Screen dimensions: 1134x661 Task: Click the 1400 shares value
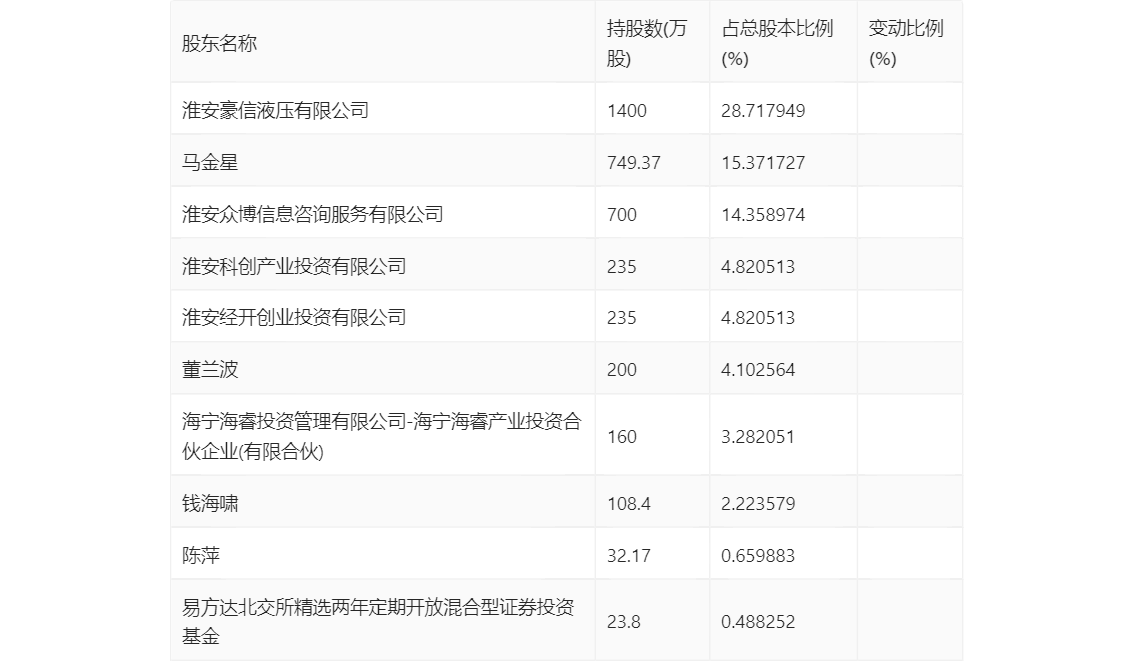[x=627, y=111]
